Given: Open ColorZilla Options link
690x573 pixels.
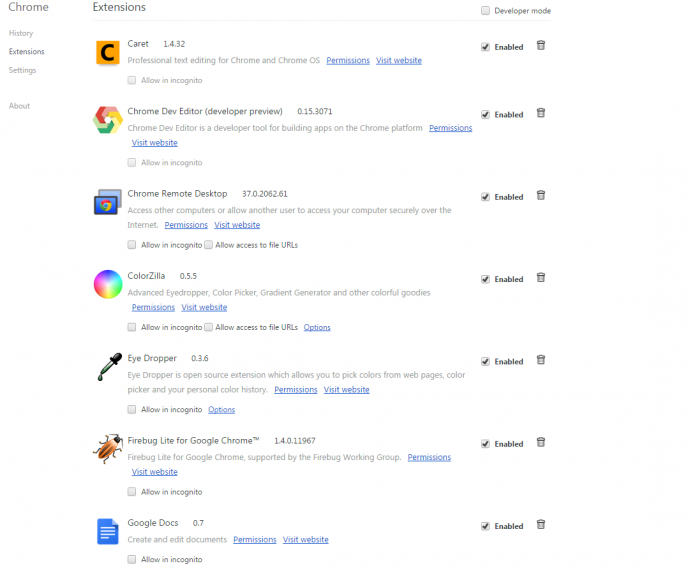Looking at the screenshot, I should 317,327.
